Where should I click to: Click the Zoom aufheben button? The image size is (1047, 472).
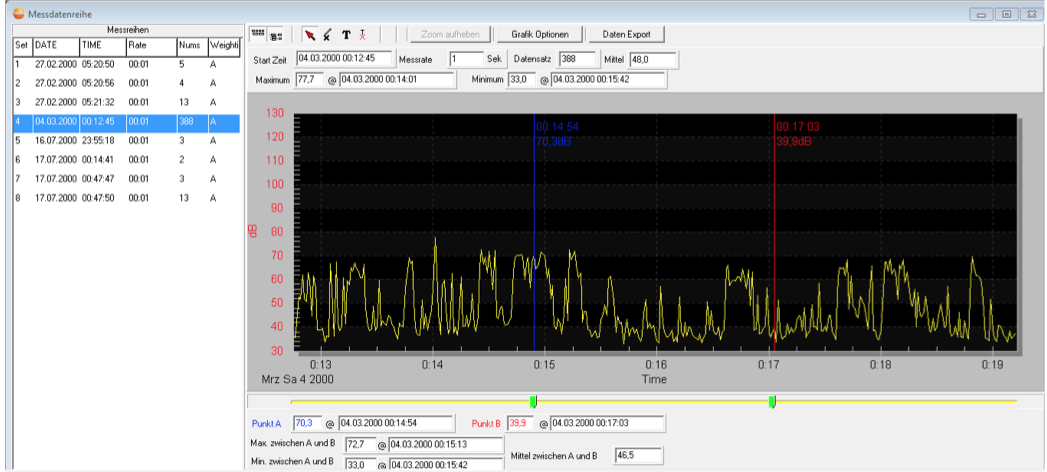click(451, 34)
